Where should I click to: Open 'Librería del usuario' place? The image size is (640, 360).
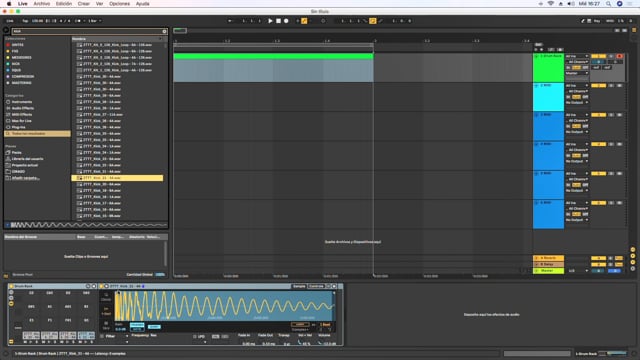click(27, 159)
